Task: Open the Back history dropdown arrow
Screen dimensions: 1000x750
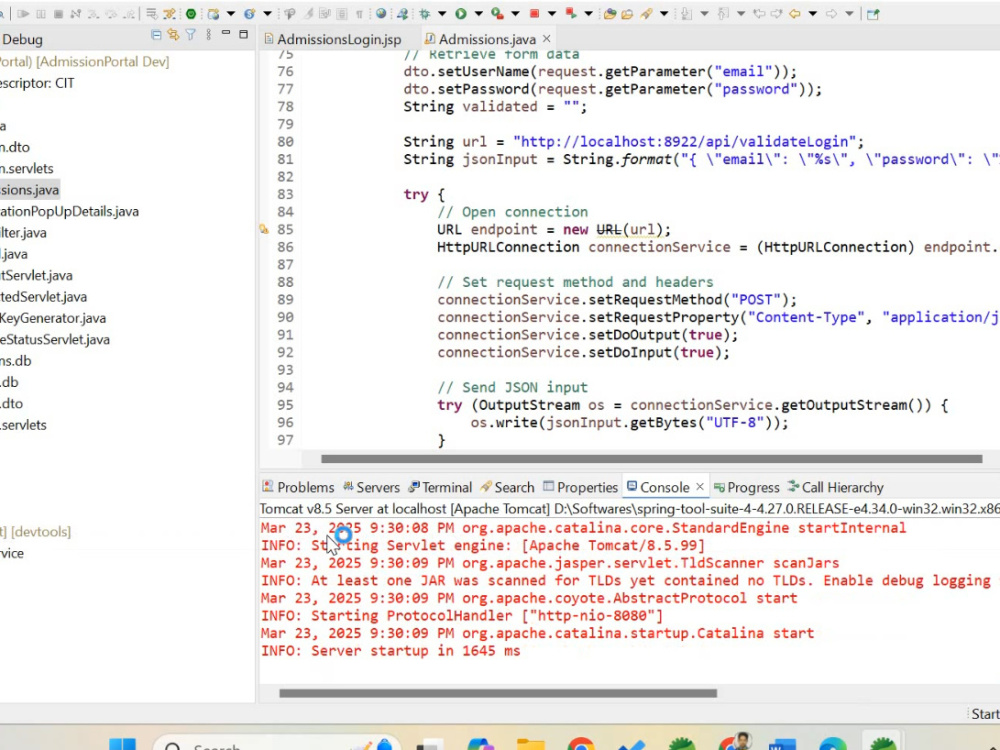Action: coord(812,13)
